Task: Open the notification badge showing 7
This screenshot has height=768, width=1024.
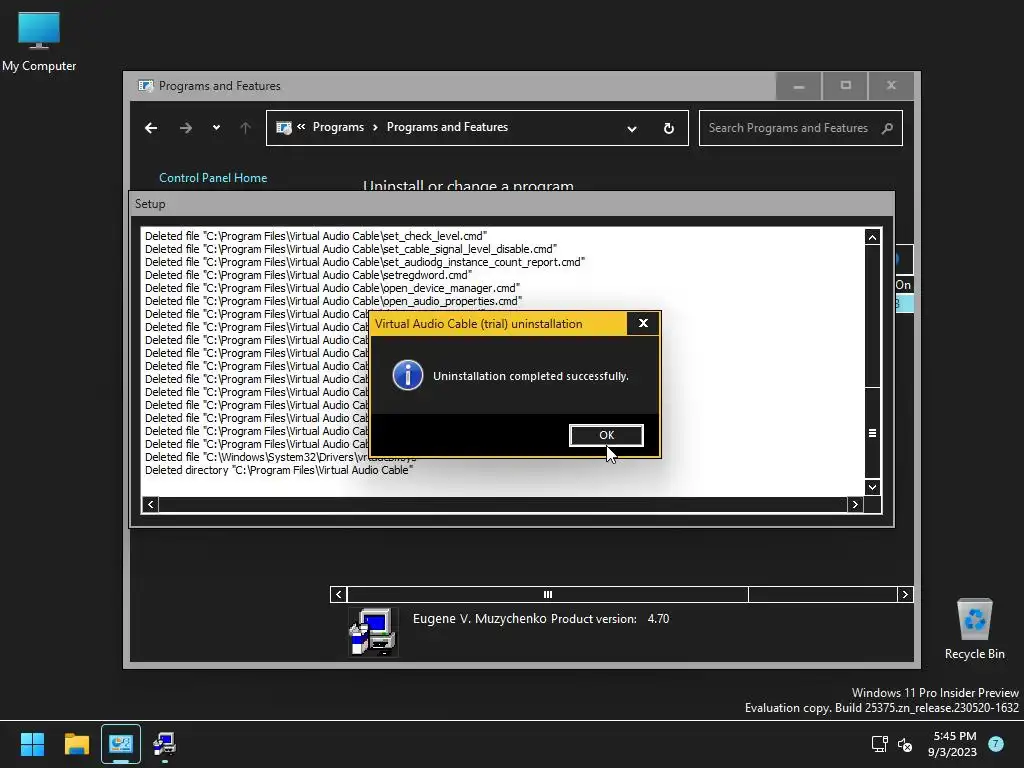Action: (x=996, y=744)
